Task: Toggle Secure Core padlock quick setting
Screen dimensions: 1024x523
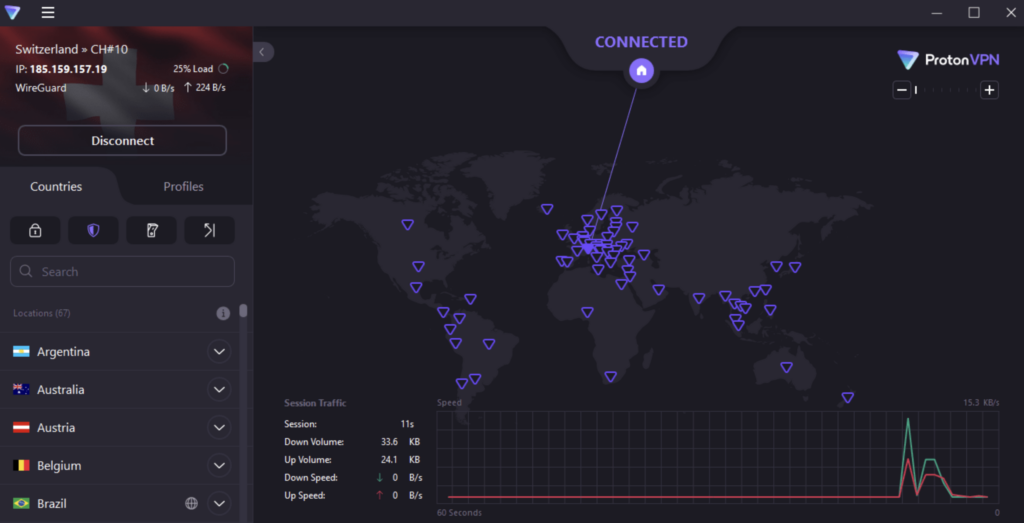Action: tap(35, 230)
